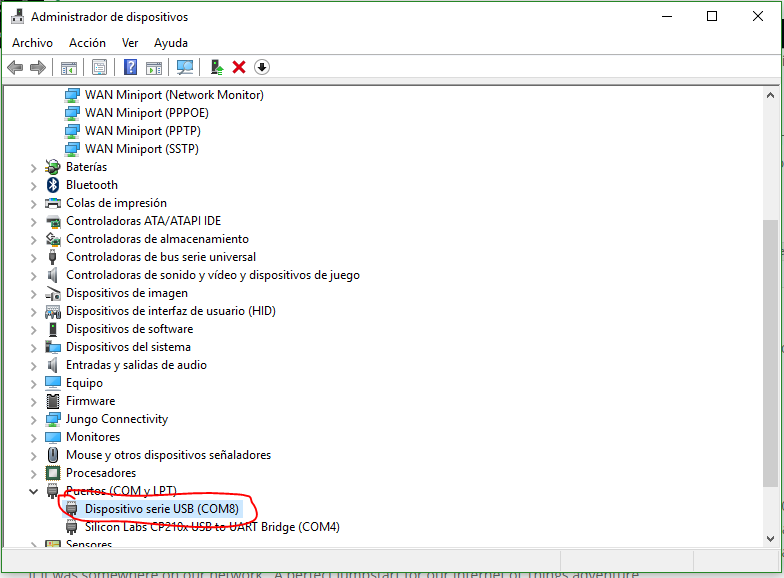Select the mouse icon beside Mouse y otros dispositivos
The width and height of the screenshot is (784, 578).
click(52, 455)
